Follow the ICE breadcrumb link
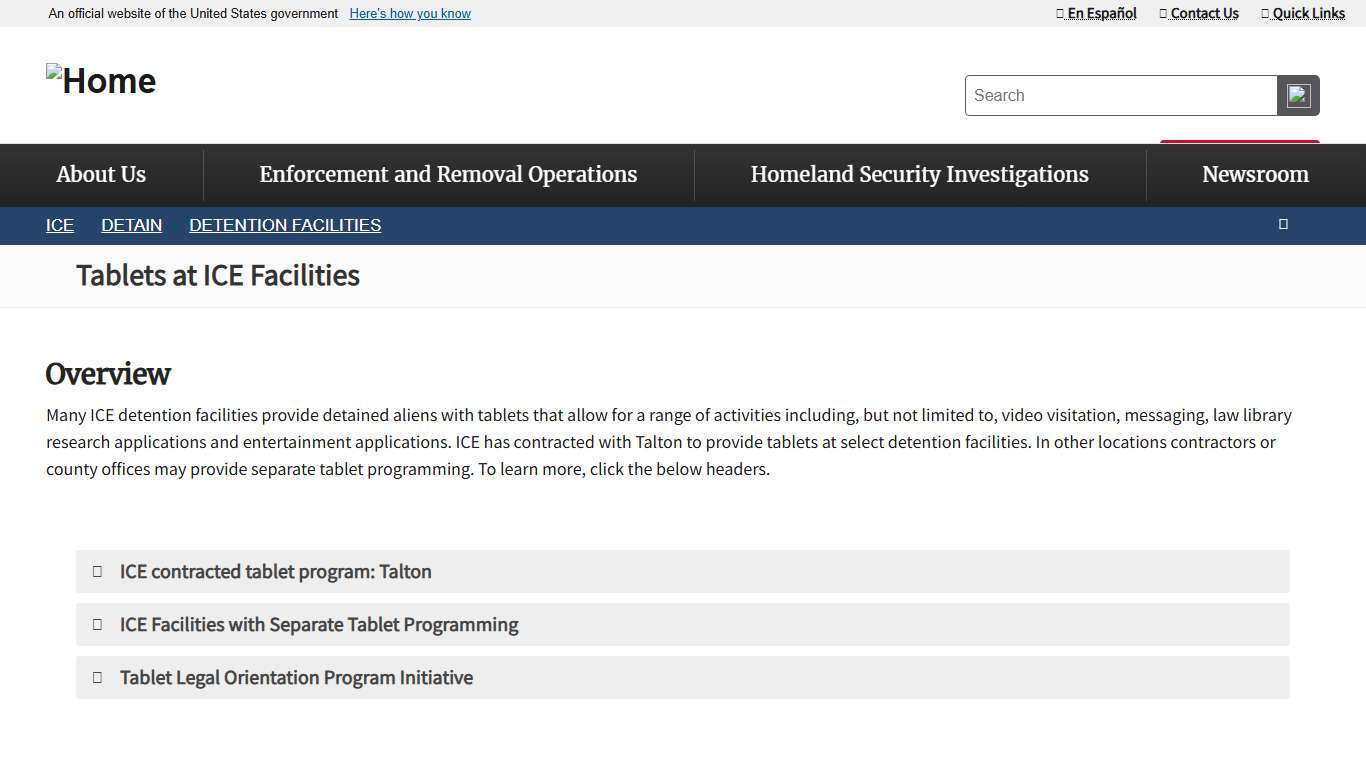The image size is (1366, 768). click(60, 225)
